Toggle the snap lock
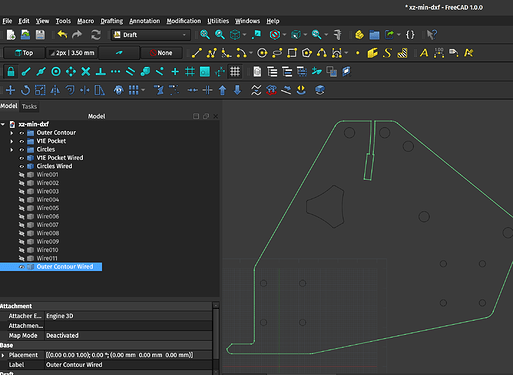Screen dimensions: 513x375 [11, 71]
